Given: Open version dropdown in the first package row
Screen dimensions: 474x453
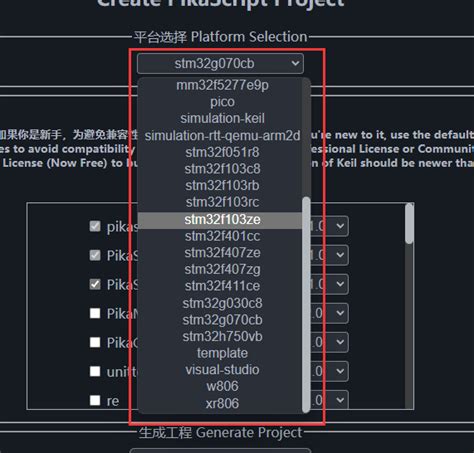Looking at the screenshot, I should click(x=328, y=226).
